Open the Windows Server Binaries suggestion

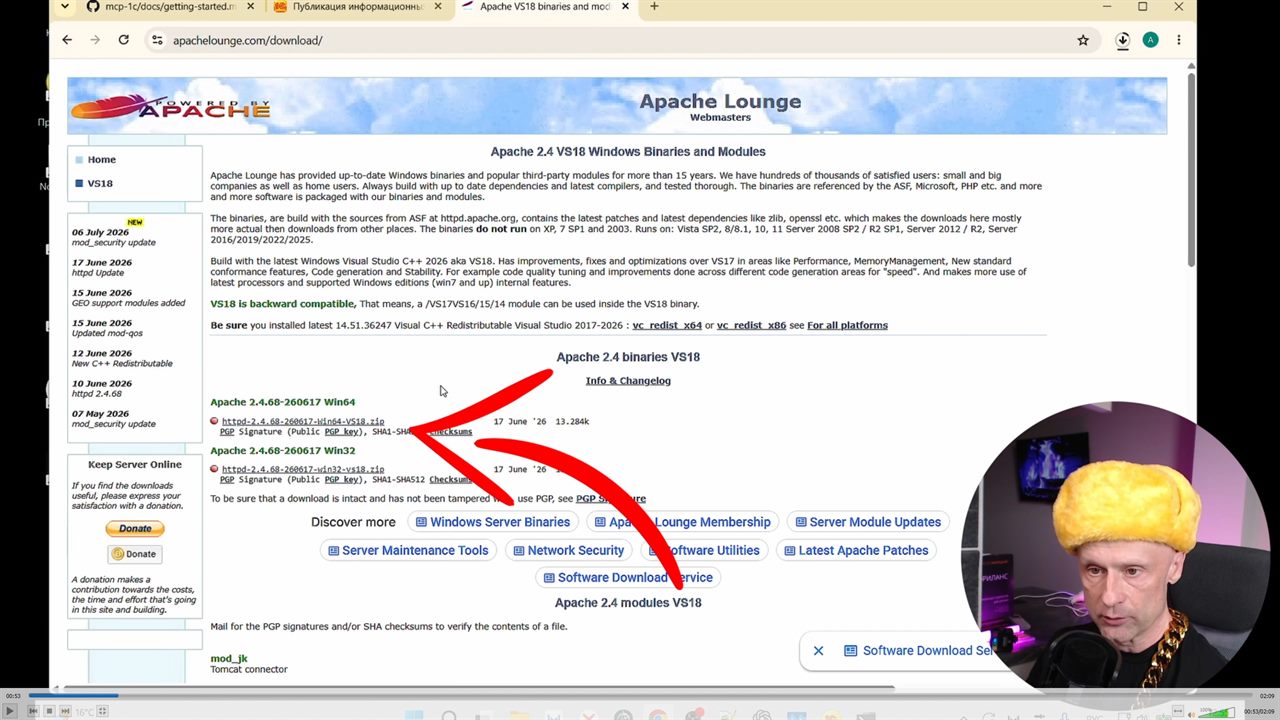492,522
